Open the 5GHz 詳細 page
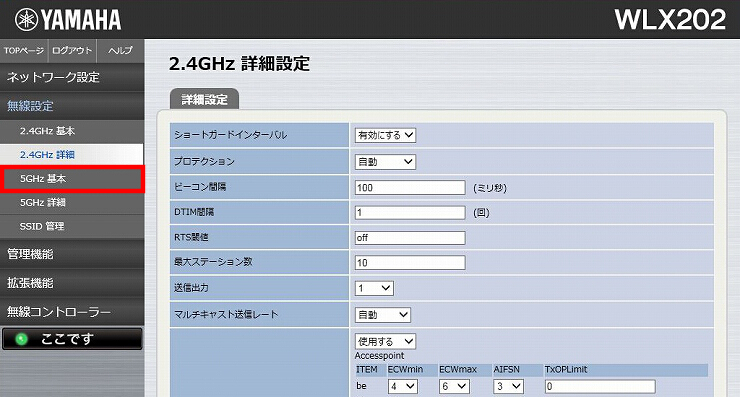 tap(72, 203)
